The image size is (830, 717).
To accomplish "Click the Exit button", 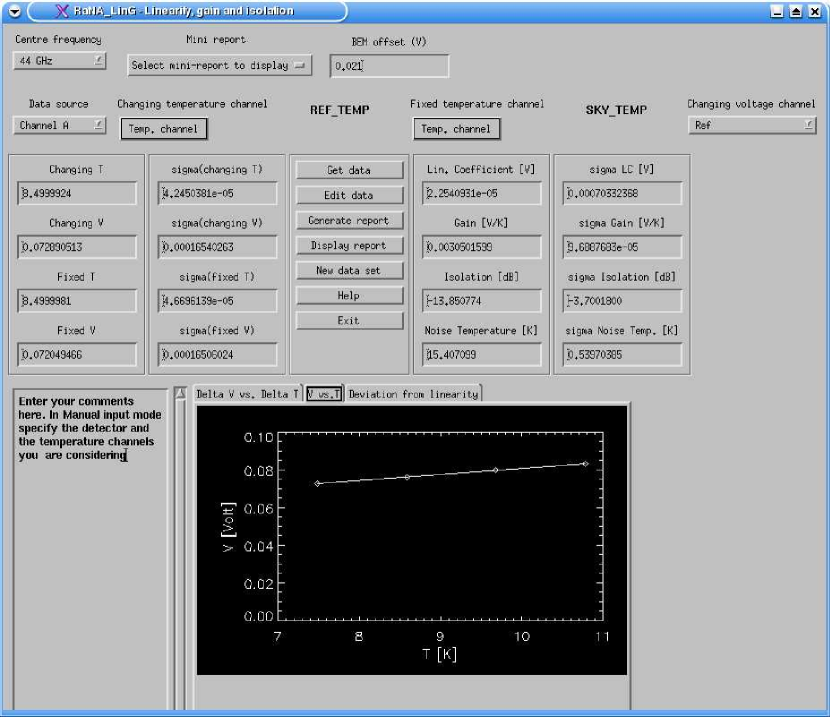I will (x=348, y=321).
